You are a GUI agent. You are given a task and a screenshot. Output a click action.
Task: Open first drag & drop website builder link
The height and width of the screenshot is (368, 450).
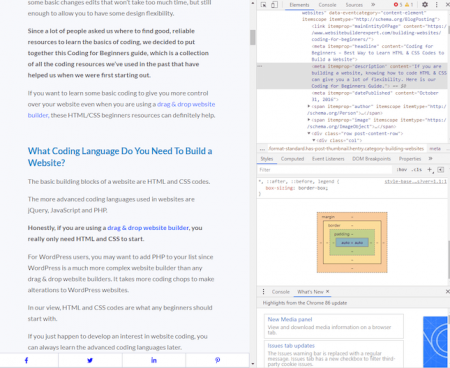(186, 104)
